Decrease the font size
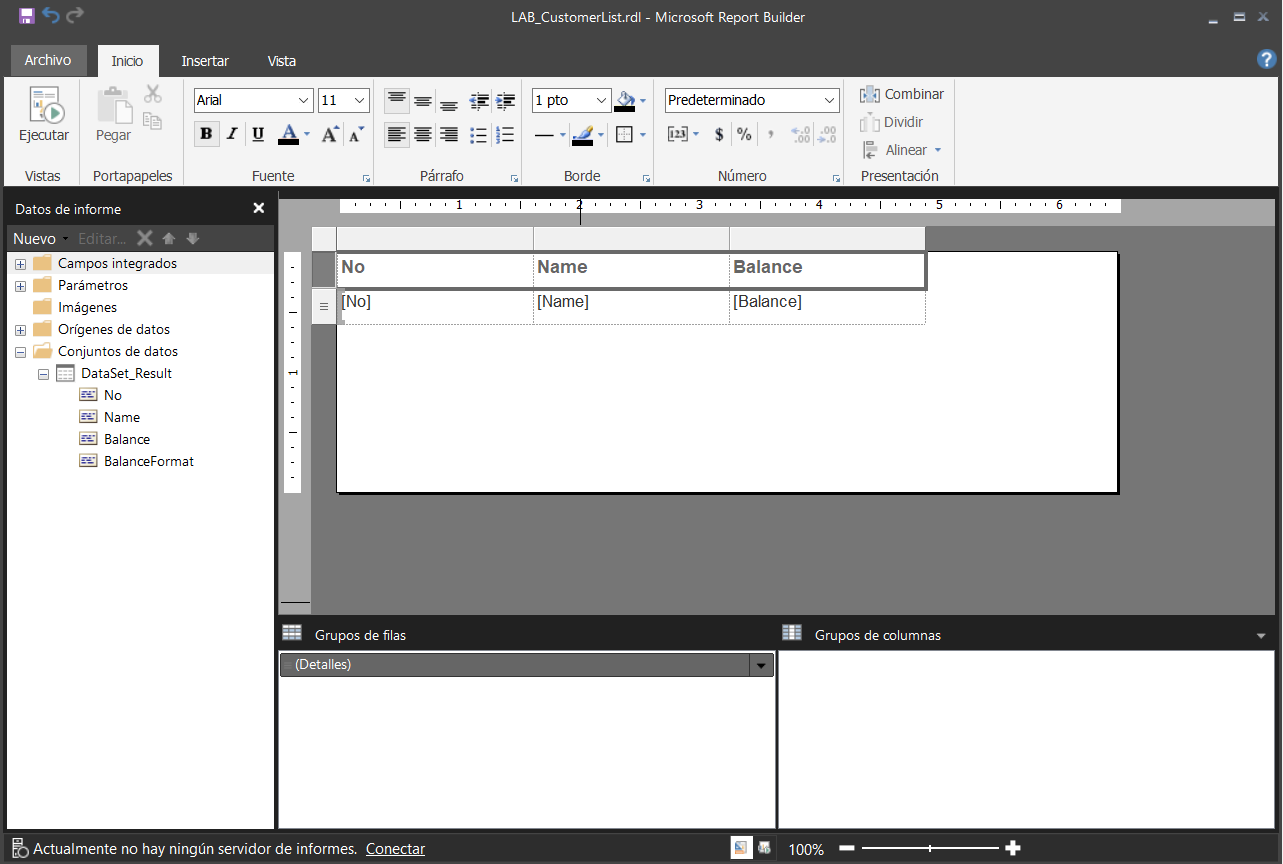This screenshot has height=864, width=1283. pos(356,134)
